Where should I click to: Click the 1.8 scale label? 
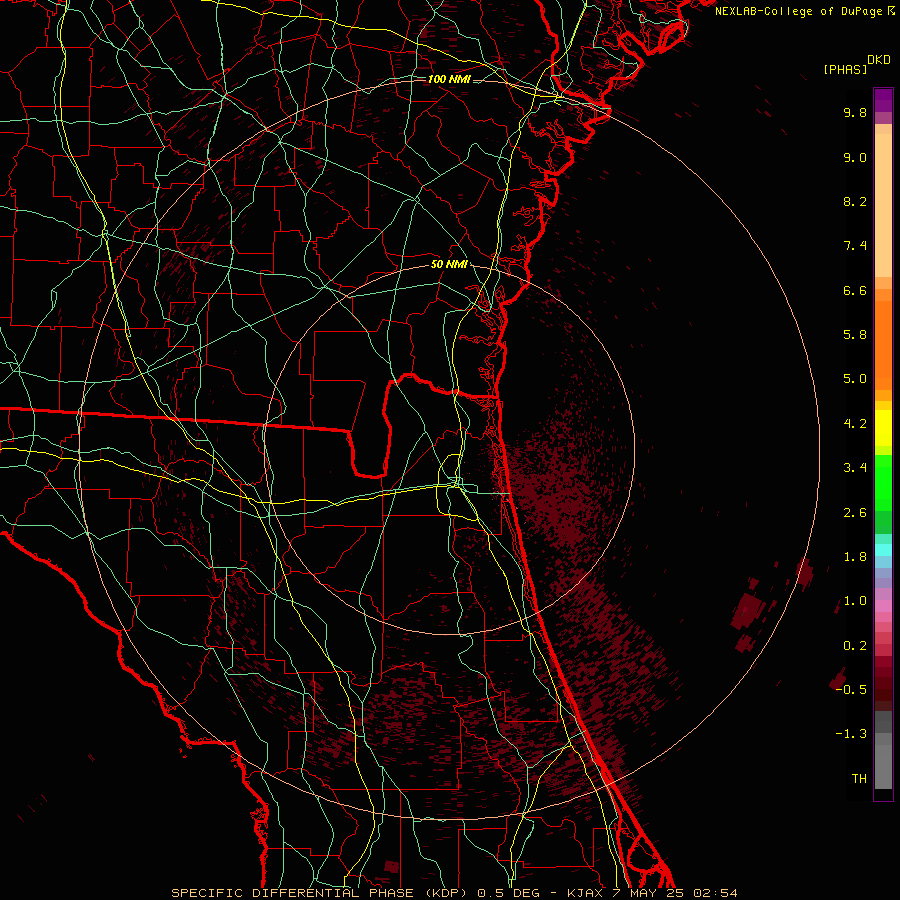coord(855,557)
